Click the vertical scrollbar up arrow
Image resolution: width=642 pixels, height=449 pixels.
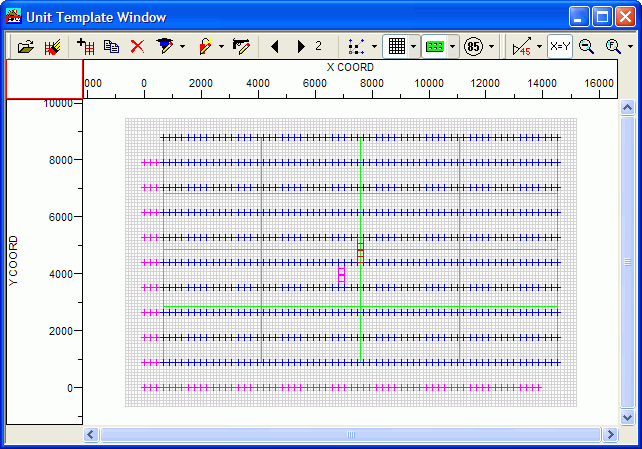click(627, 108)
